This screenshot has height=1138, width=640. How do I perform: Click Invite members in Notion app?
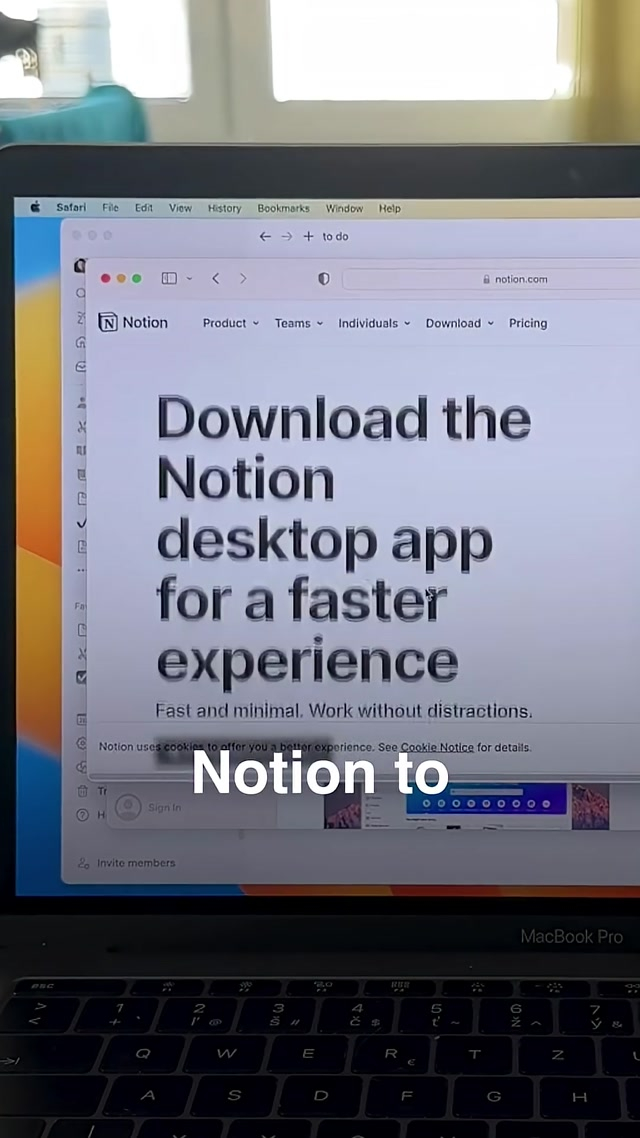tap(127, 863)
